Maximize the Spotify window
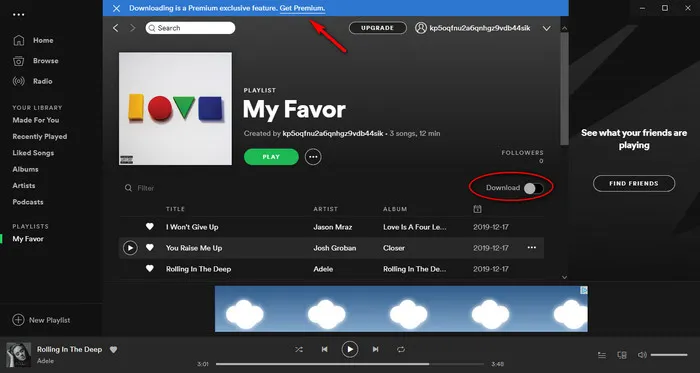The height and width of the screenshot is (373, 700). tap(665, 8)
